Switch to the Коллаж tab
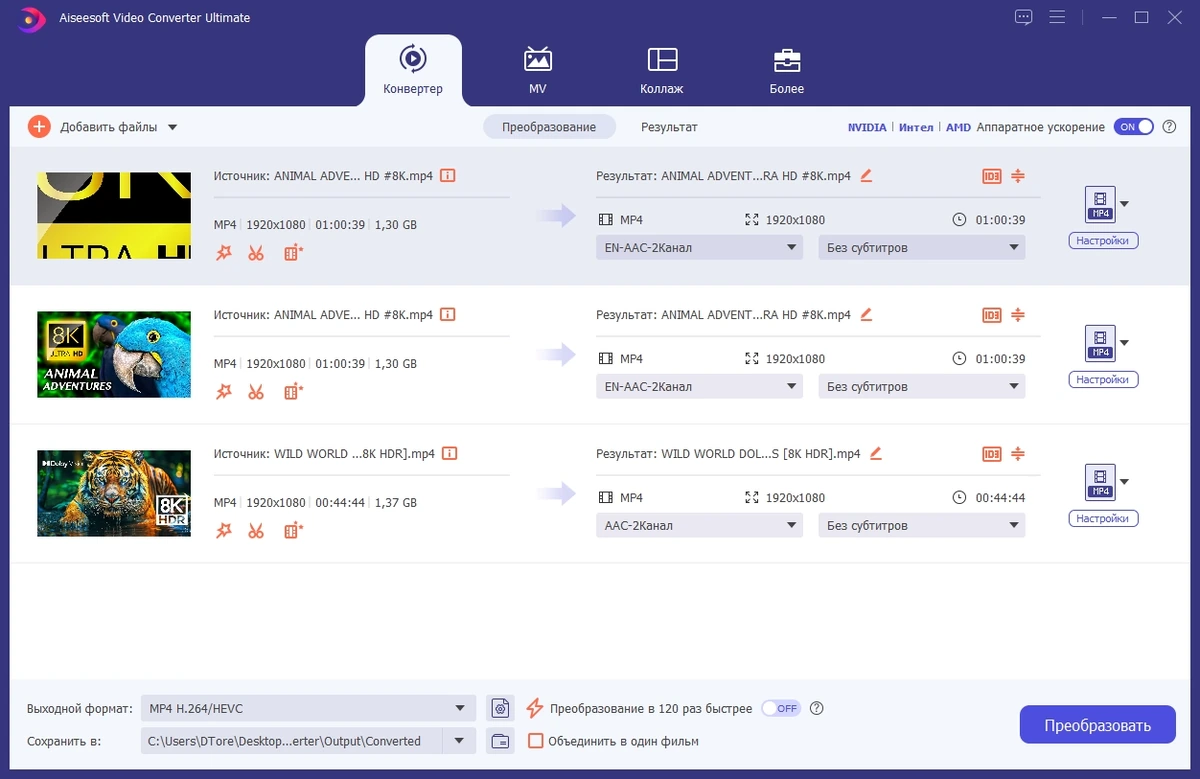The height and width of the screenshot is (779, 1200). tap(662, 71)
